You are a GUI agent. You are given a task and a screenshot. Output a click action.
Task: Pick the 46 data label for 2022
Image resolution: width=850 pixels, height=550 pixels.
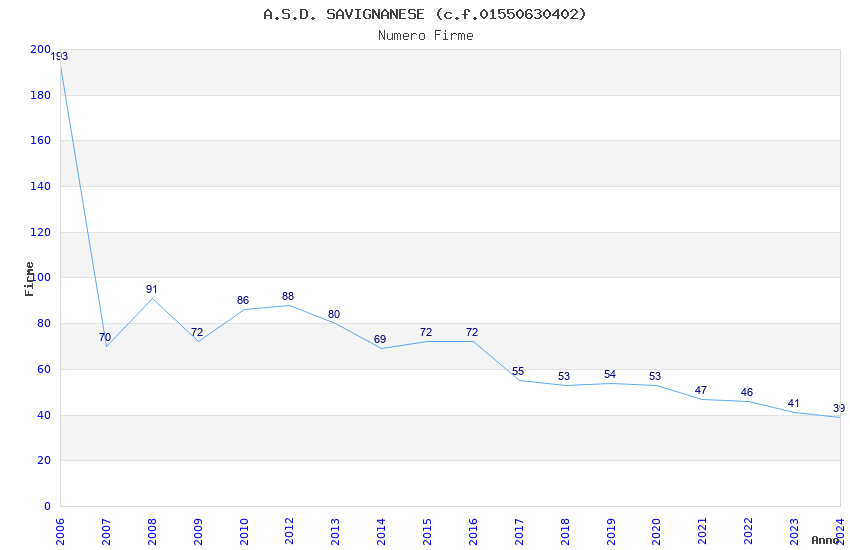(x=747, y=392)
